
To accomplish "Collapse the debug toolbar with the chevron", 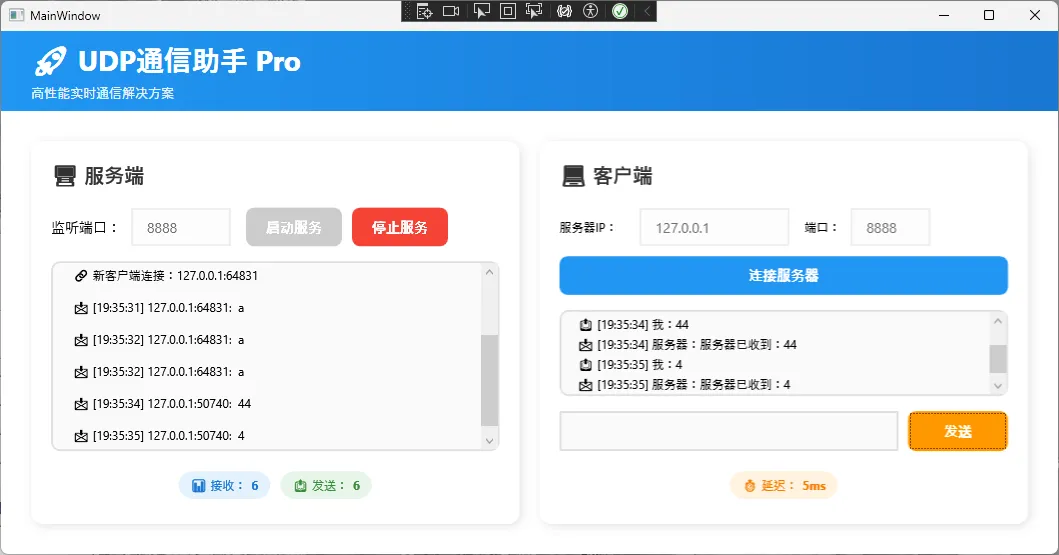I will (x=646, y=12).
